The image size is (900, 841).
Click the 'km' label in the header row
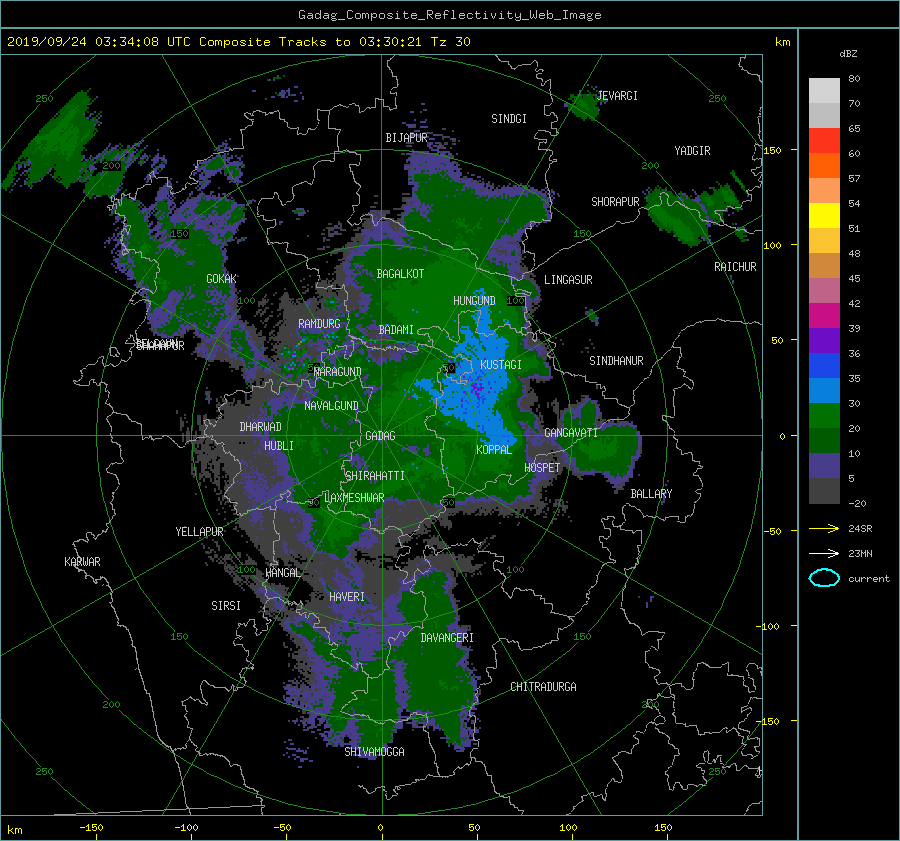point(782,42)
